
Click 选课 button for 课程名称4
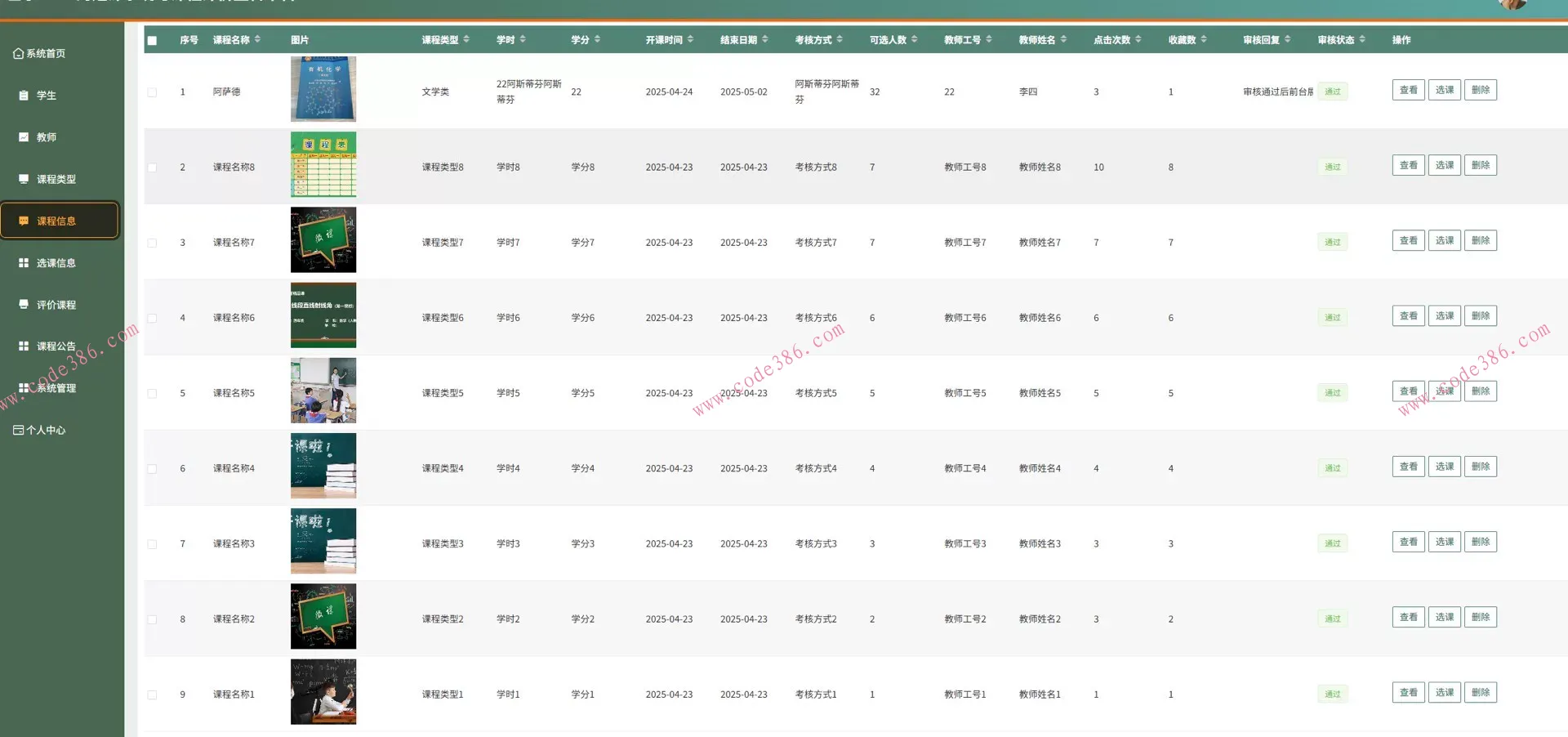click(x=1445, y=467)
